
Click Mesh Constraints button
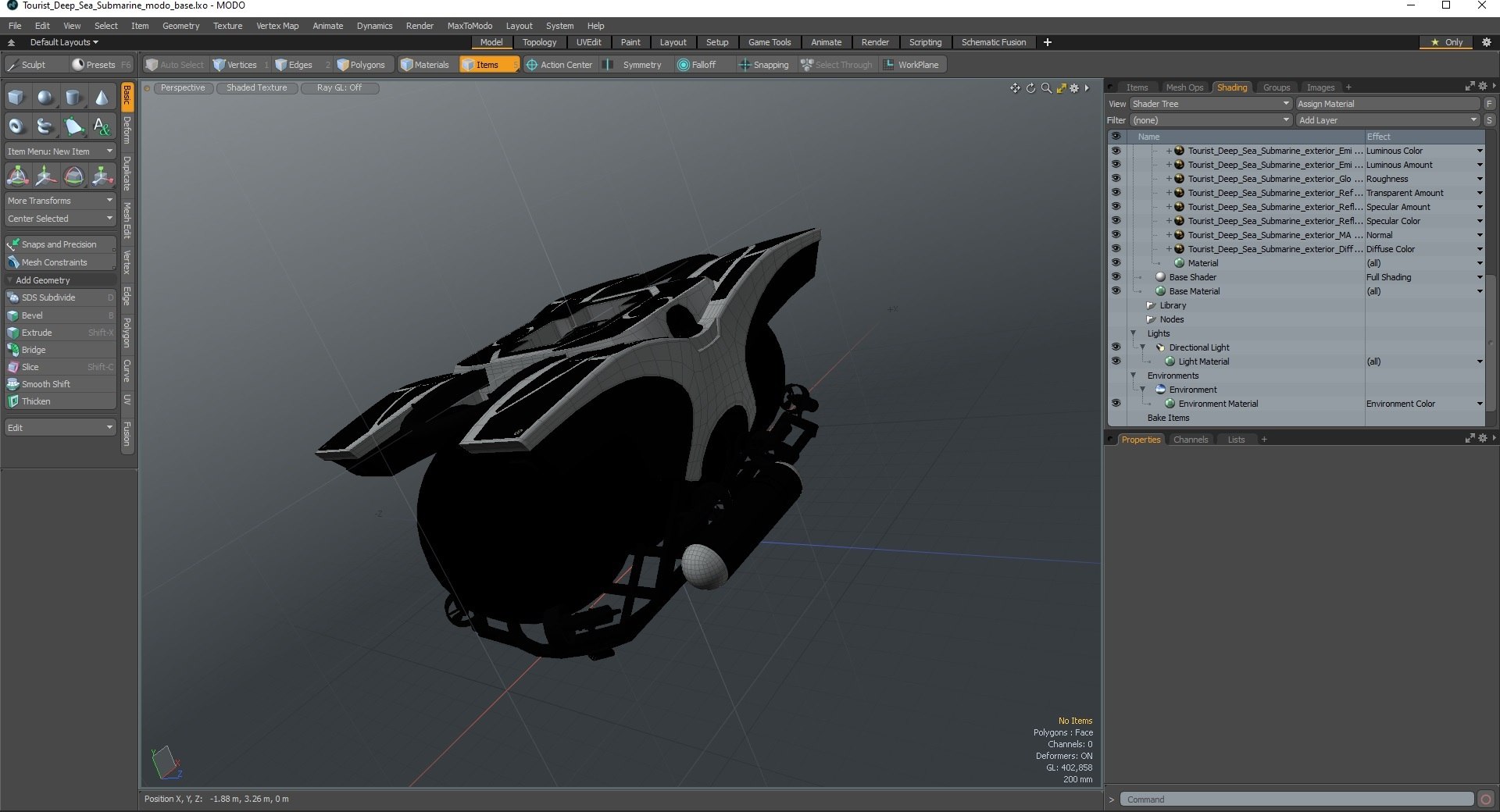pos(60,262)
